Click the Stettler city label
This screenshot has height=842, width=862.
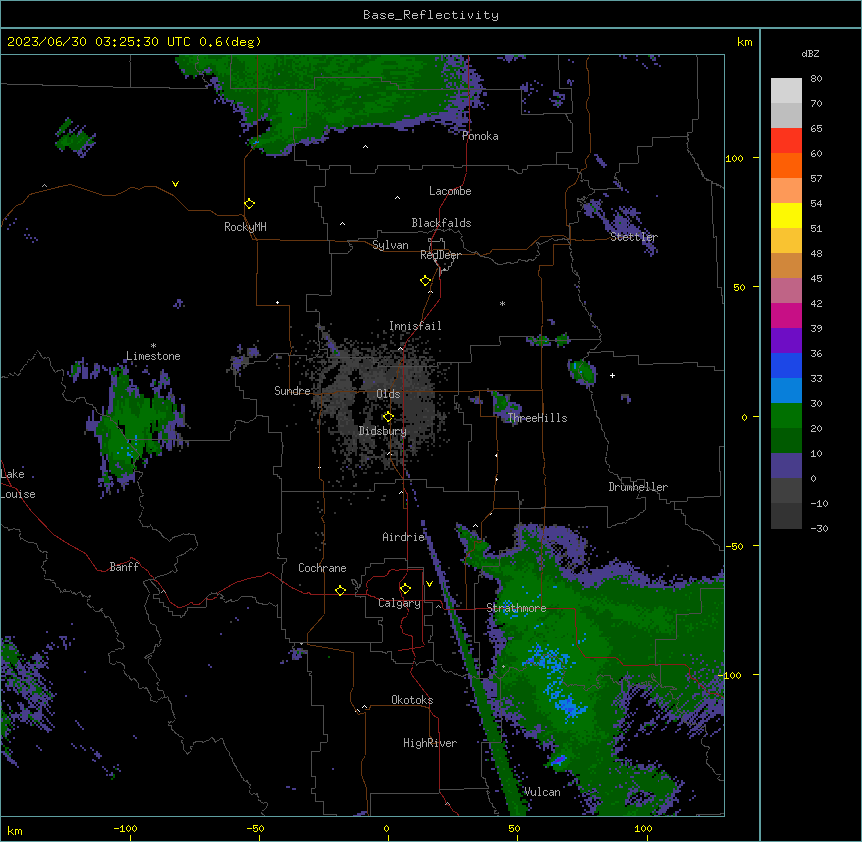click(x=634, y=237)
